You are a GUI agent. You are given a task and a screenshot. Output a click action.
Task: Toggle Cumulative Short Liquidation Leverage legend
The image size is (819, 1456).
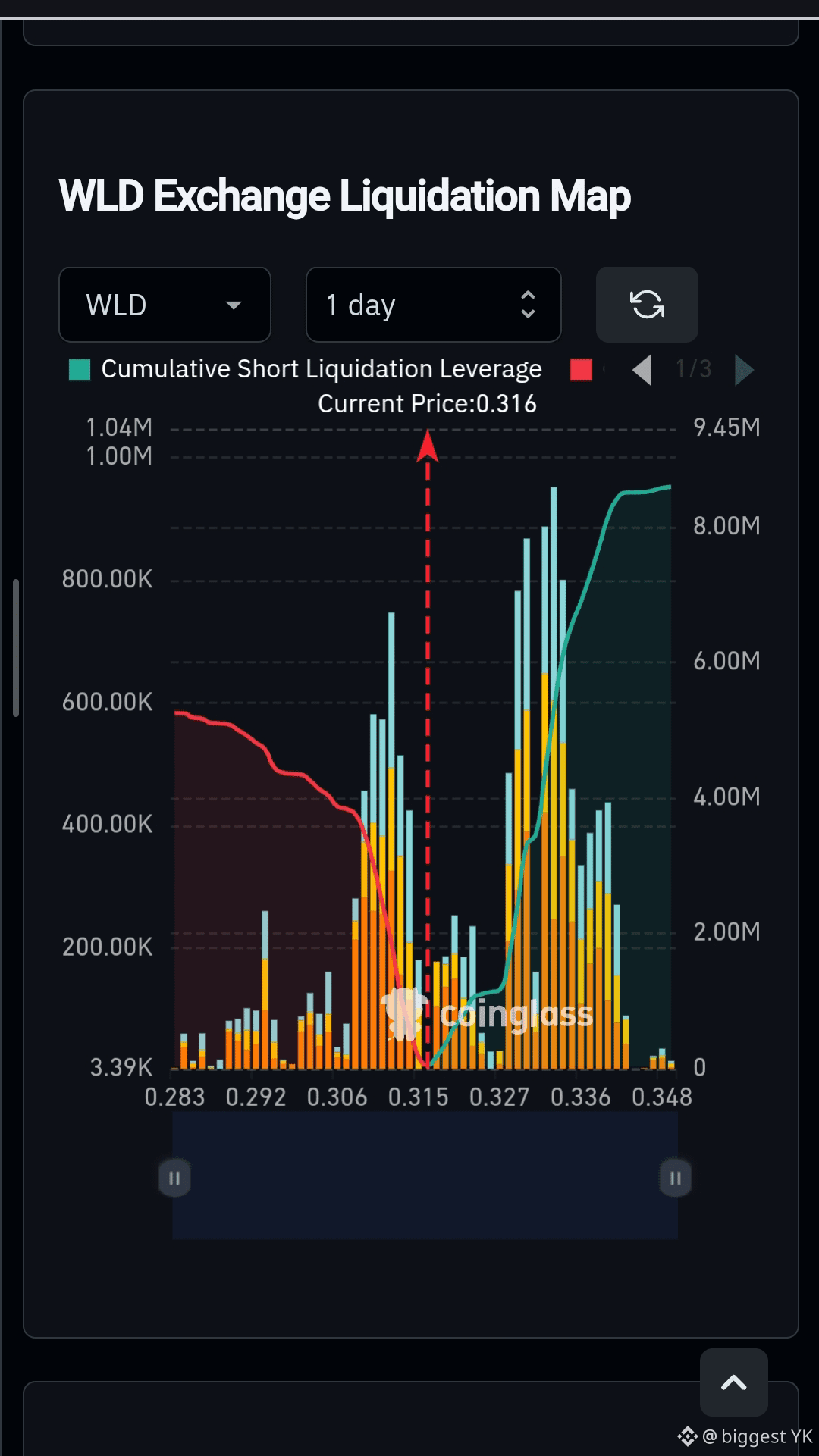306,369
